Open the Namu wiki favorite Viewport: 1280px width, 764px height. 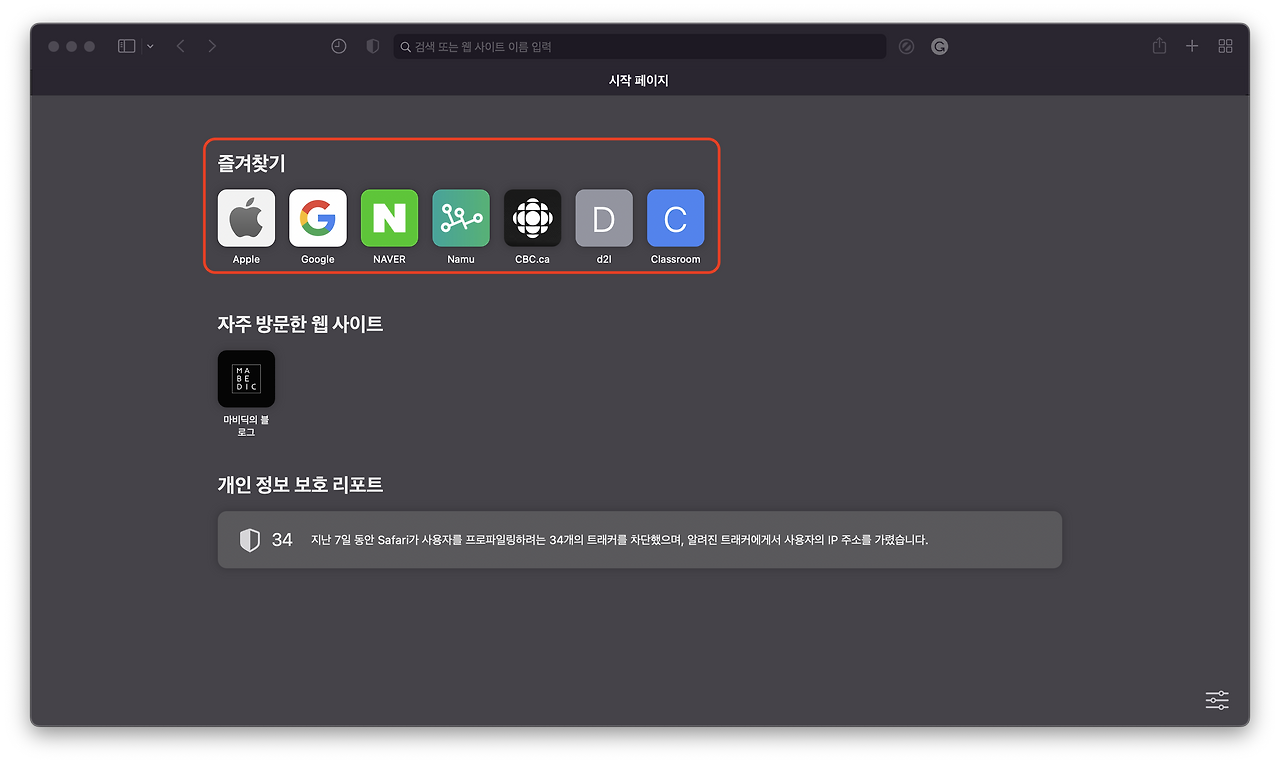[x=460, y=219]
